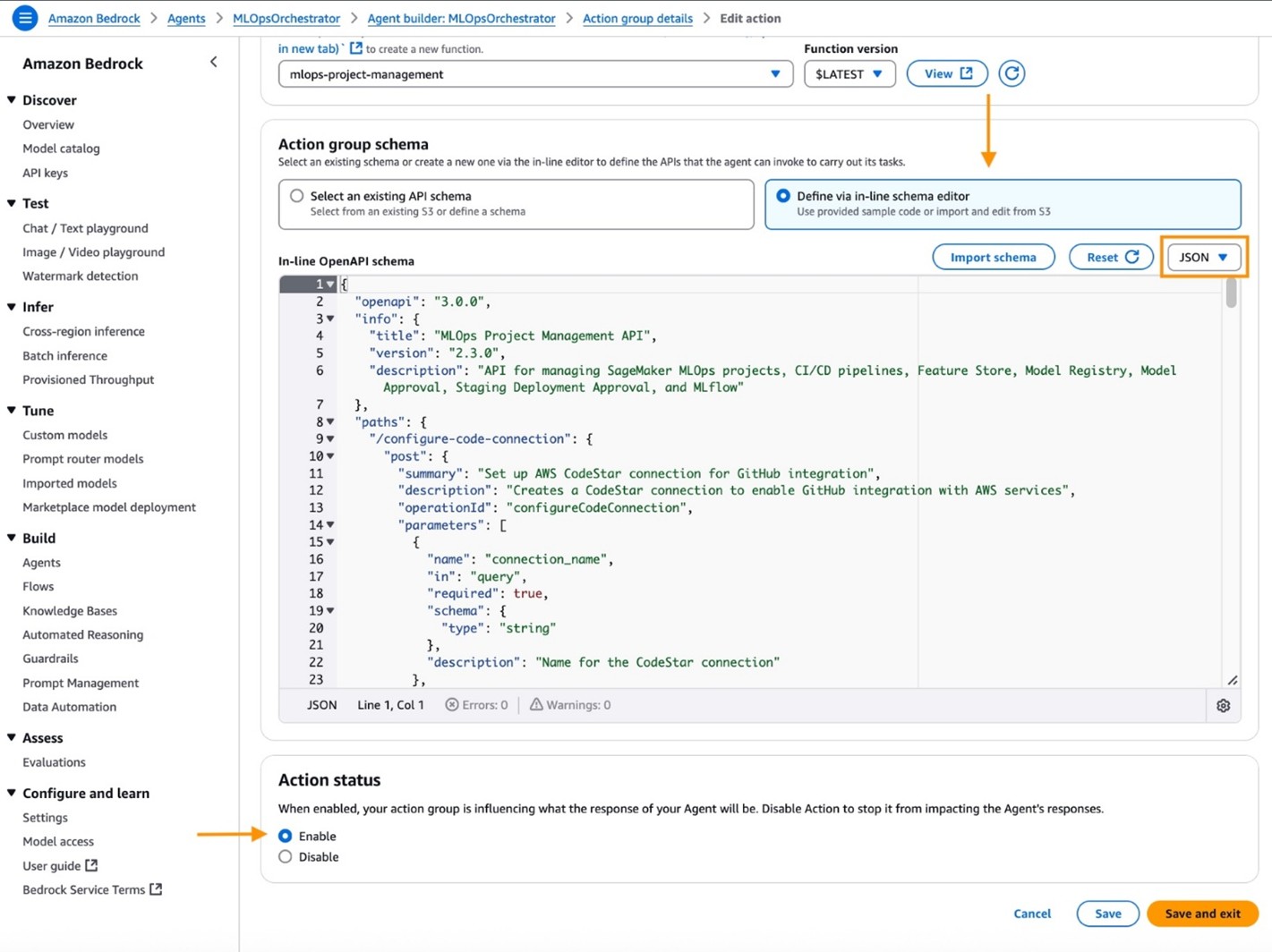This screenshot has height=952, width=1272.
Task: Select the Disable radio button under Action status
Action: [285, 856]
